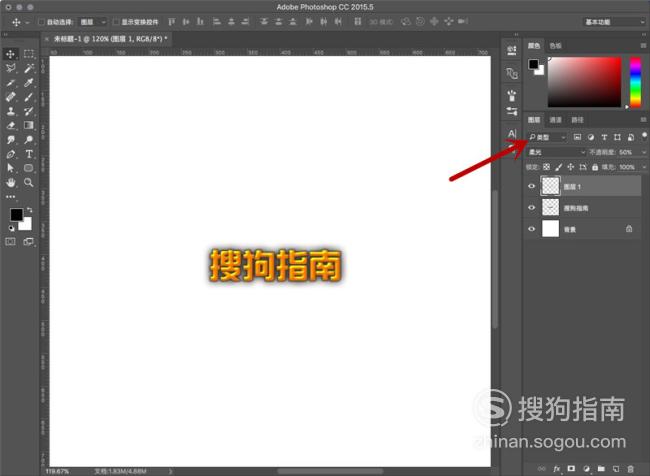Toggle lock all padlock
Viewport: 650px width, 476px height.
tap(595, 167)
